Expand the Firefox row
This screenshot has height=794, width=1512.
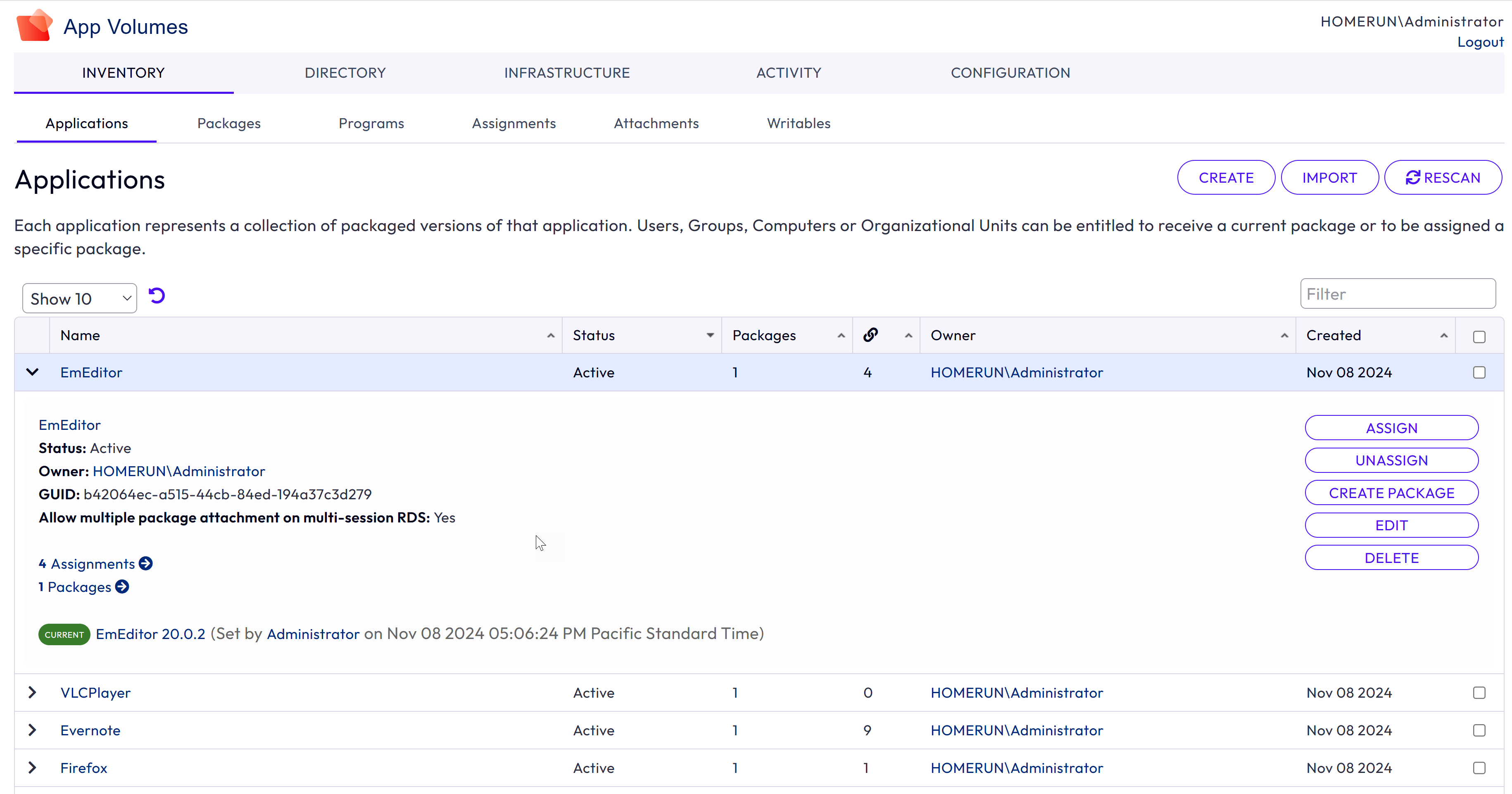point(32,768)
